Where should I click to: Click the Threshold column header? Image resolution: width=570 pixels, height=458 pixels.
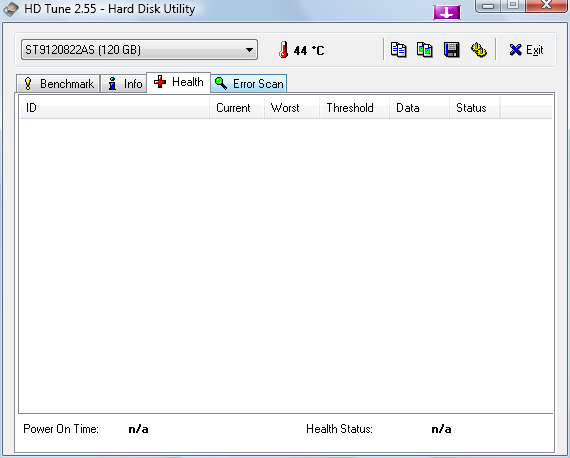(354, 108)
